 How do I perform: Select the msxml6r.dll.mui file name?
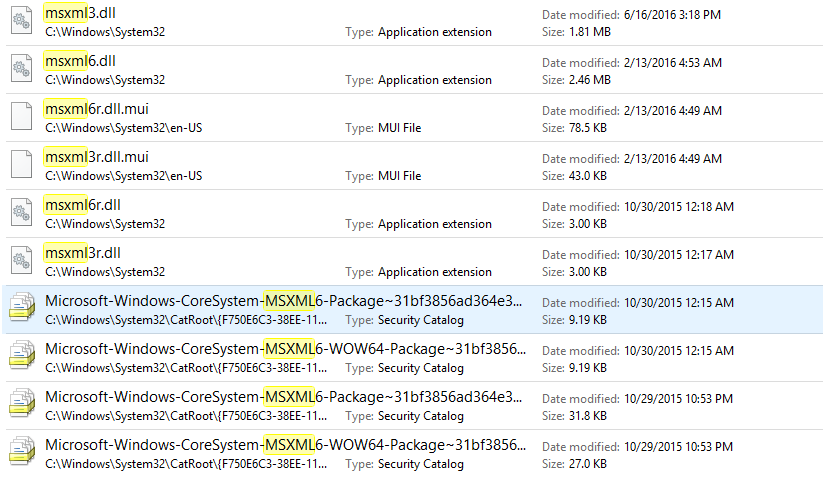[x=97, y=109]
